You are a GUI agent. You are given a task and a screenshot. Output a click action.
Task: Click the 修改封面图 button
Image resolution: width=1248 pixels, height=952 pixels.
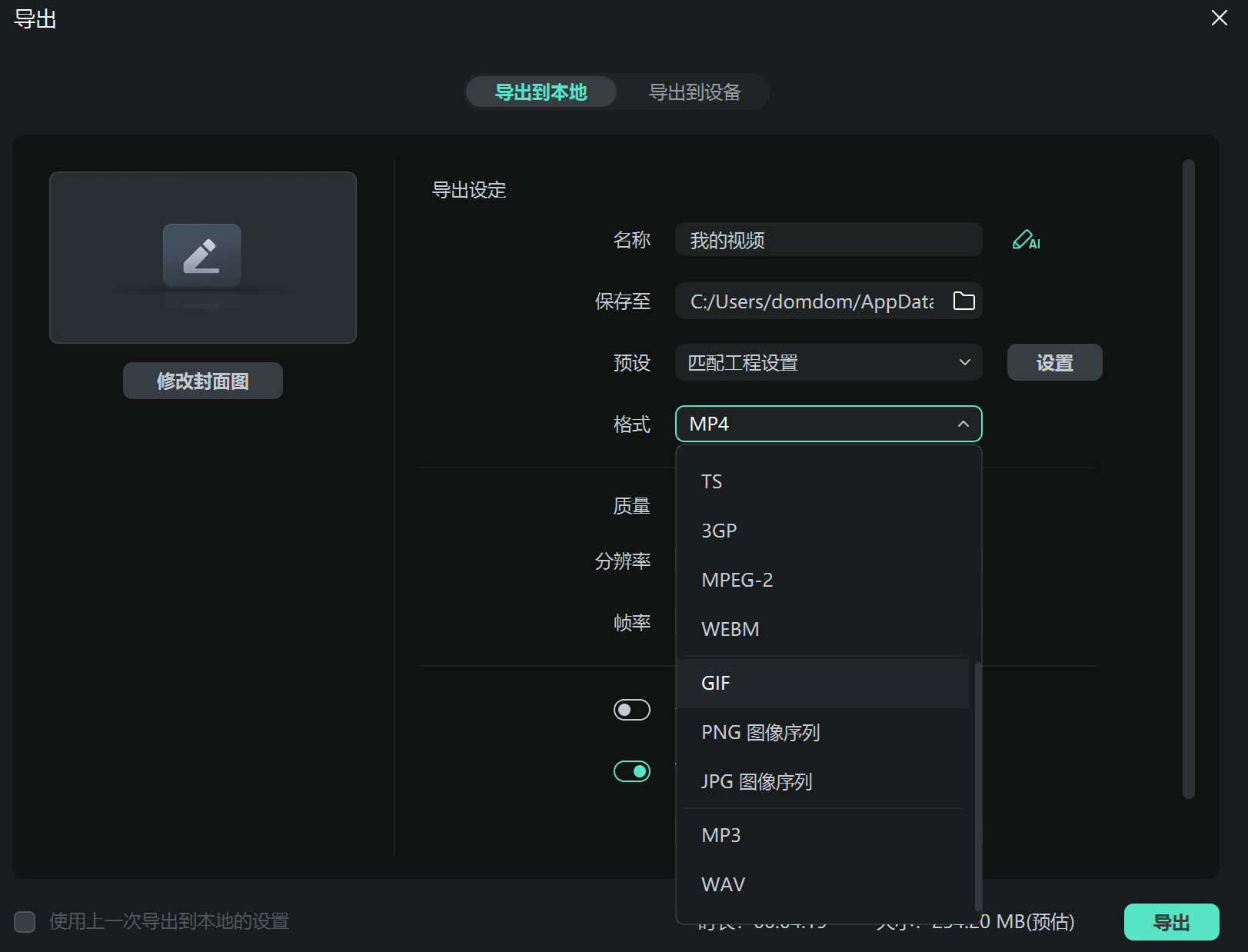[202, 380]
